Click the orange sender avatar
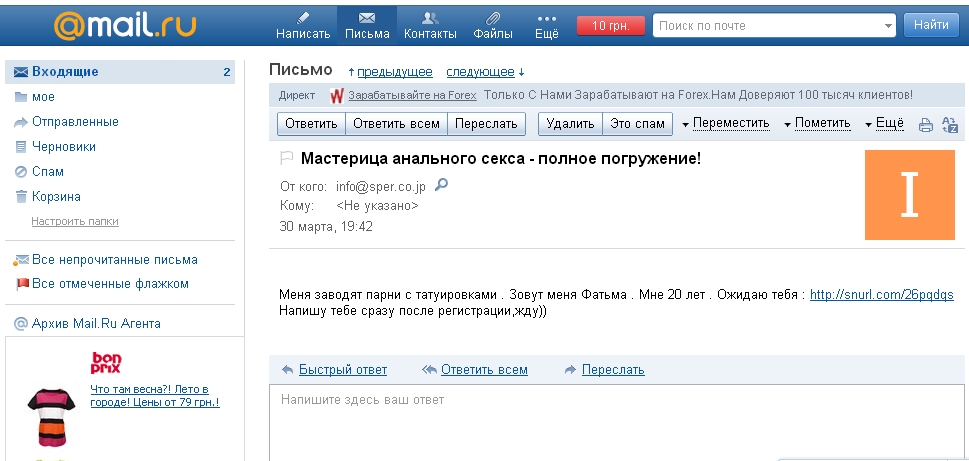Screen dimensions: 969x461 pyautogui.click(x=910, y=195)
